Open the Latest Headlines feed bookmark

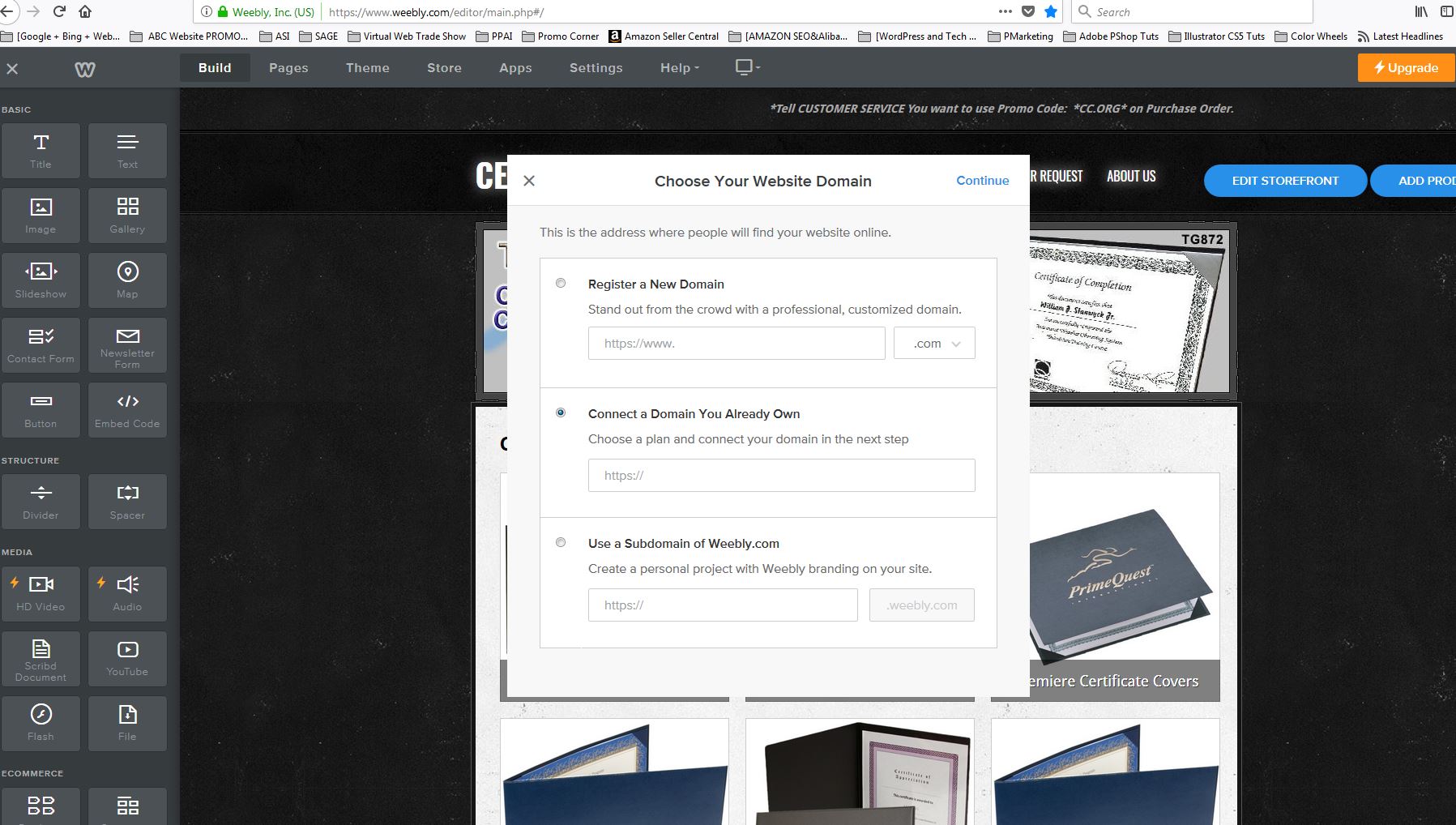[1400, 36]
